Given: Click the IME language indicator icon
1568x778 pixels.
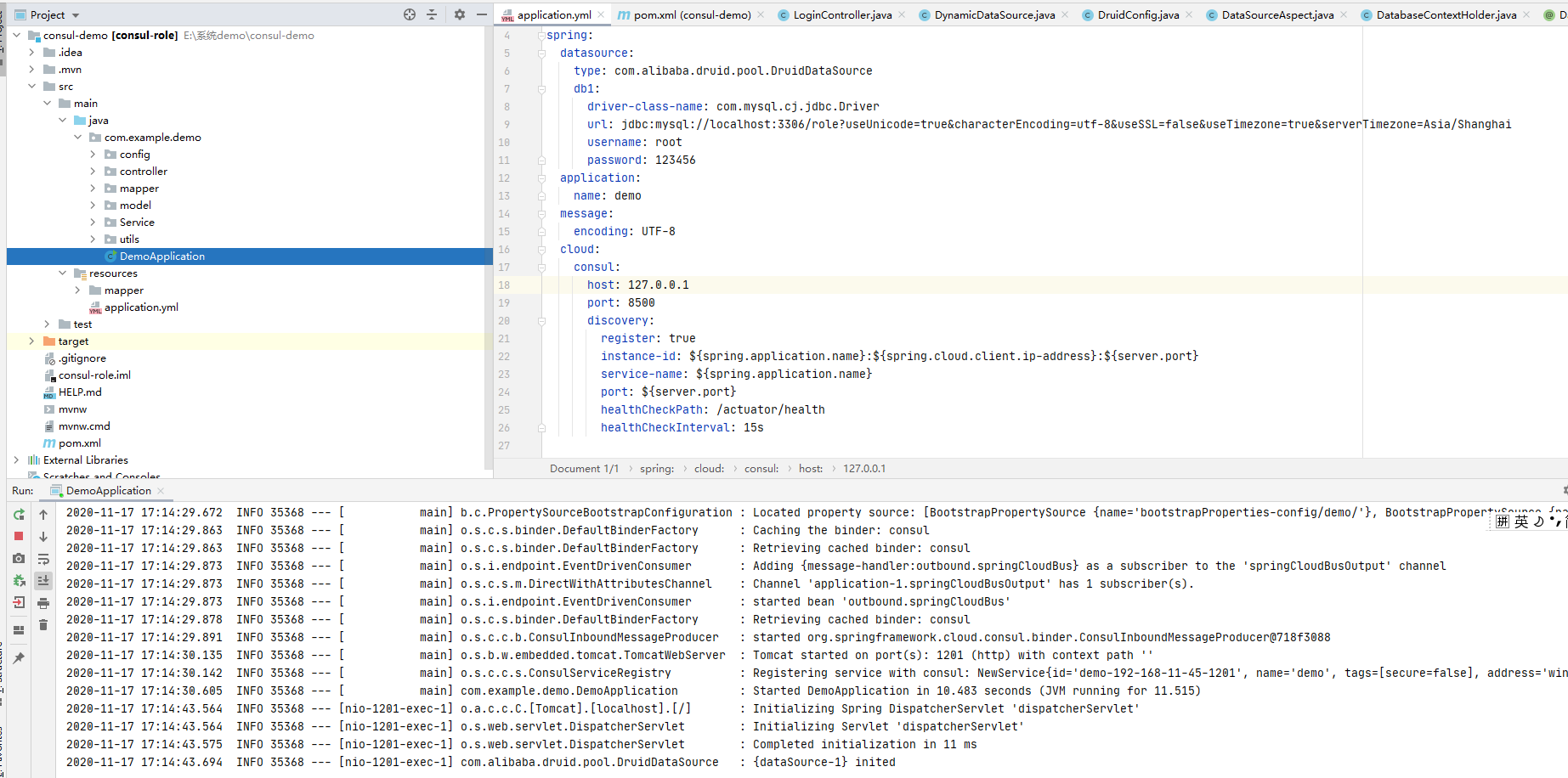Looking at the screenshot, I should pos(1521,521).
